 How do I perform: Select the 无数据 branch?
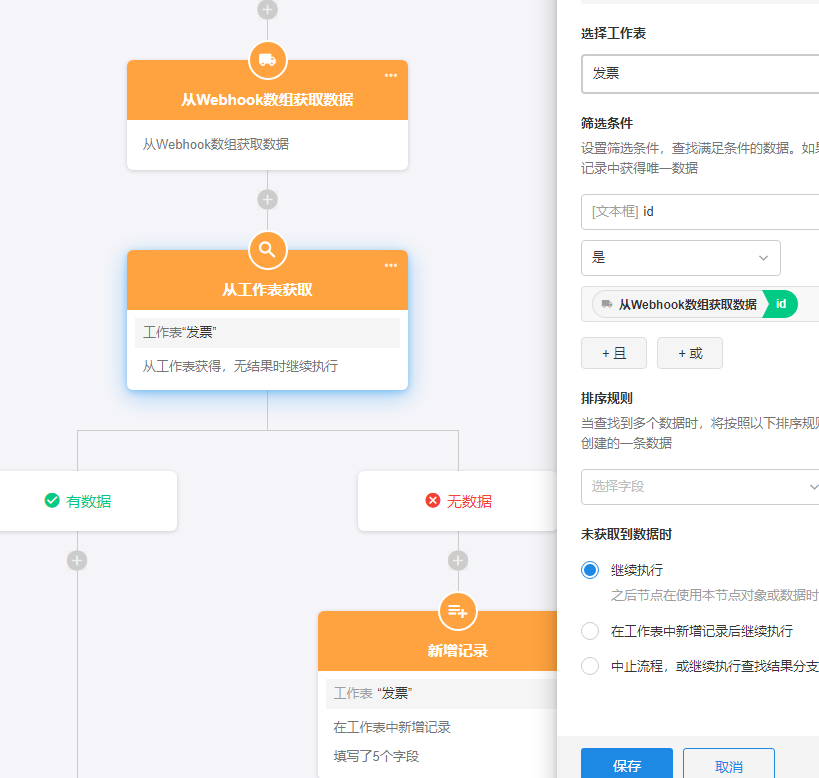(x=458, y=501)
